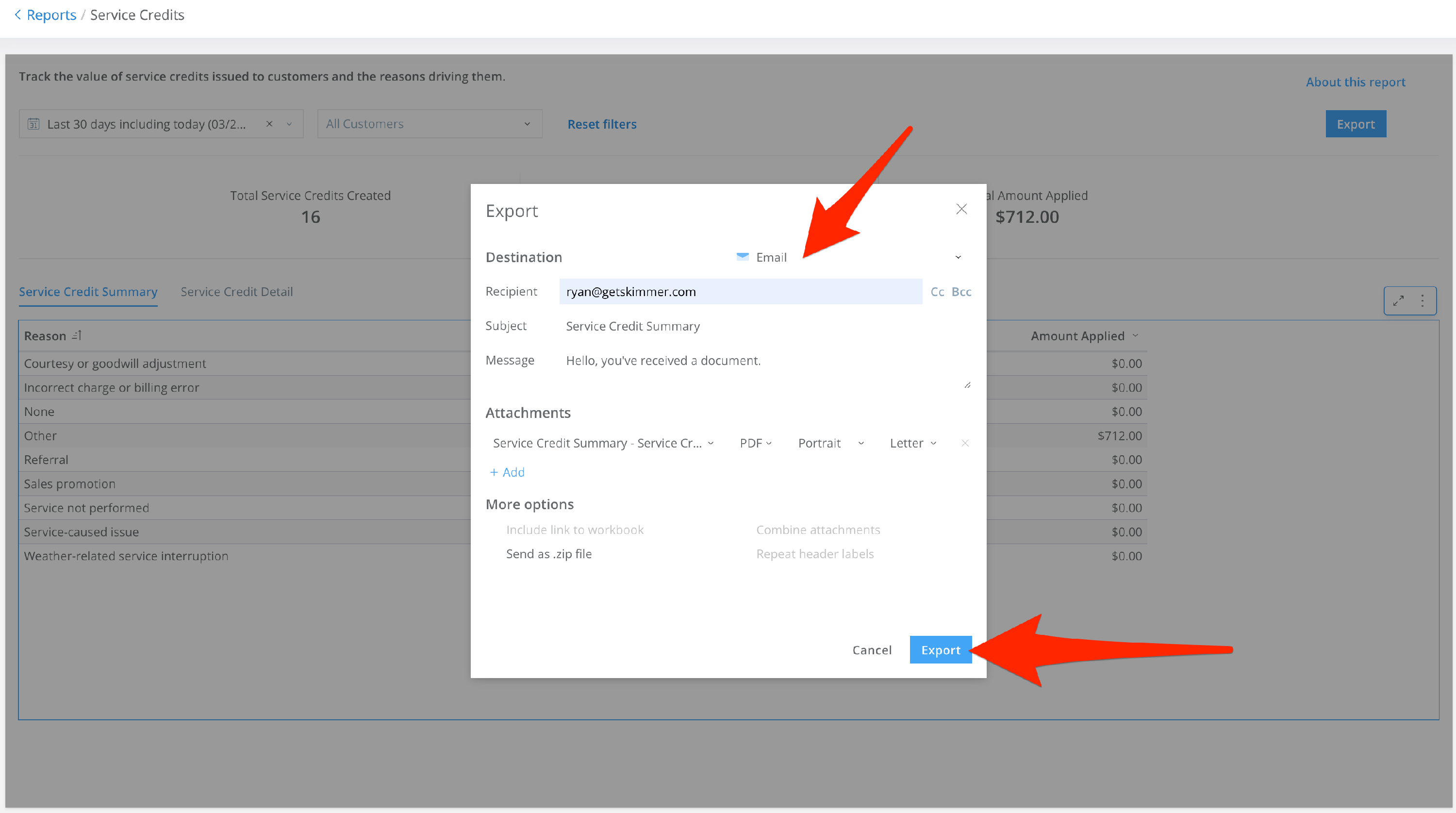Click the $712.00 amount in the Other row

tap(1119, 435)
